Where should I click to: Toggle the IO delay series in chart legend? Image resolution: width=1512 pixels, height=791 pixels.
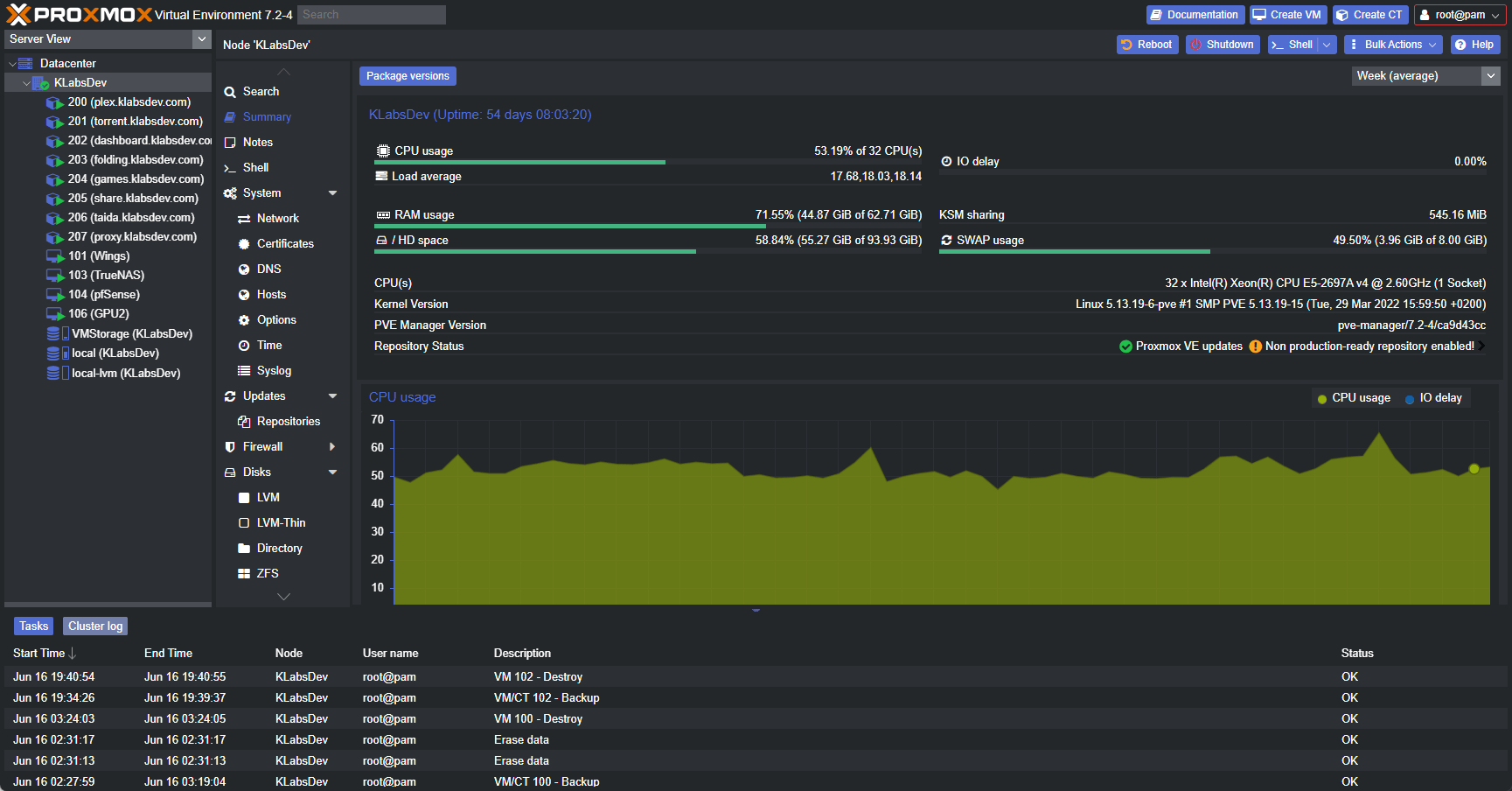1434,397
